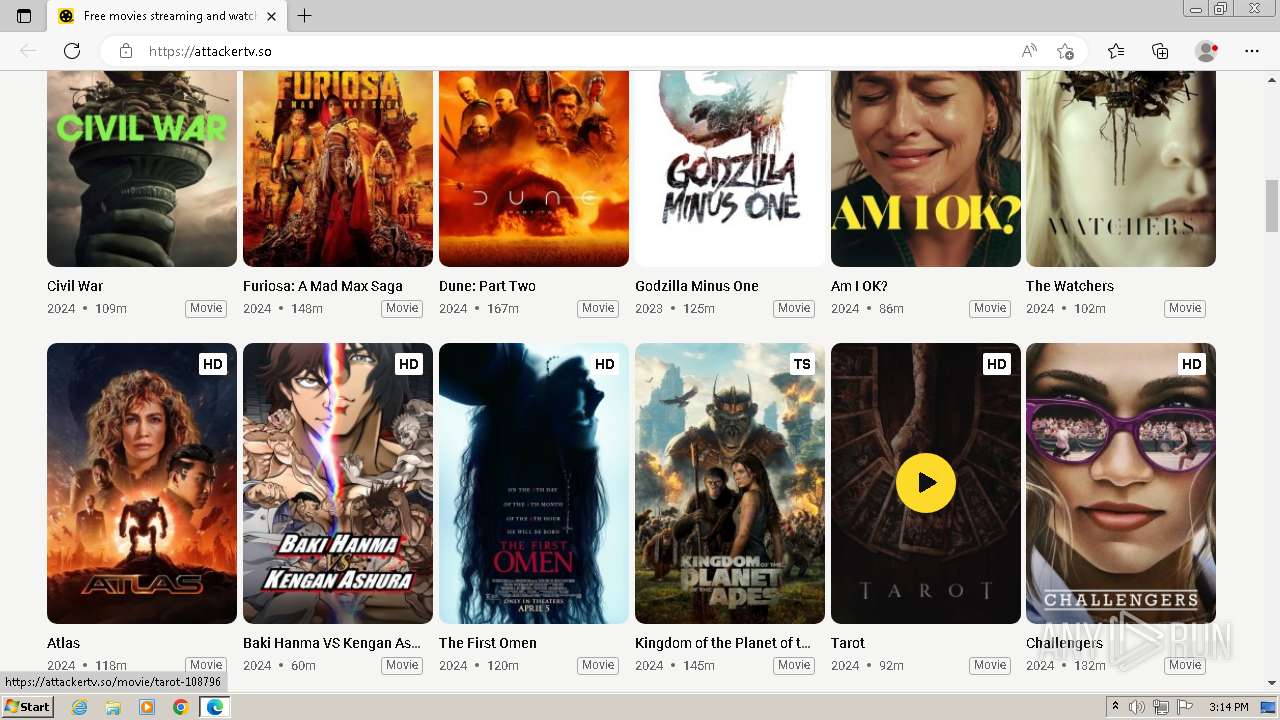
Task: Open the Civil War poster
Action: tap(142, 168)
